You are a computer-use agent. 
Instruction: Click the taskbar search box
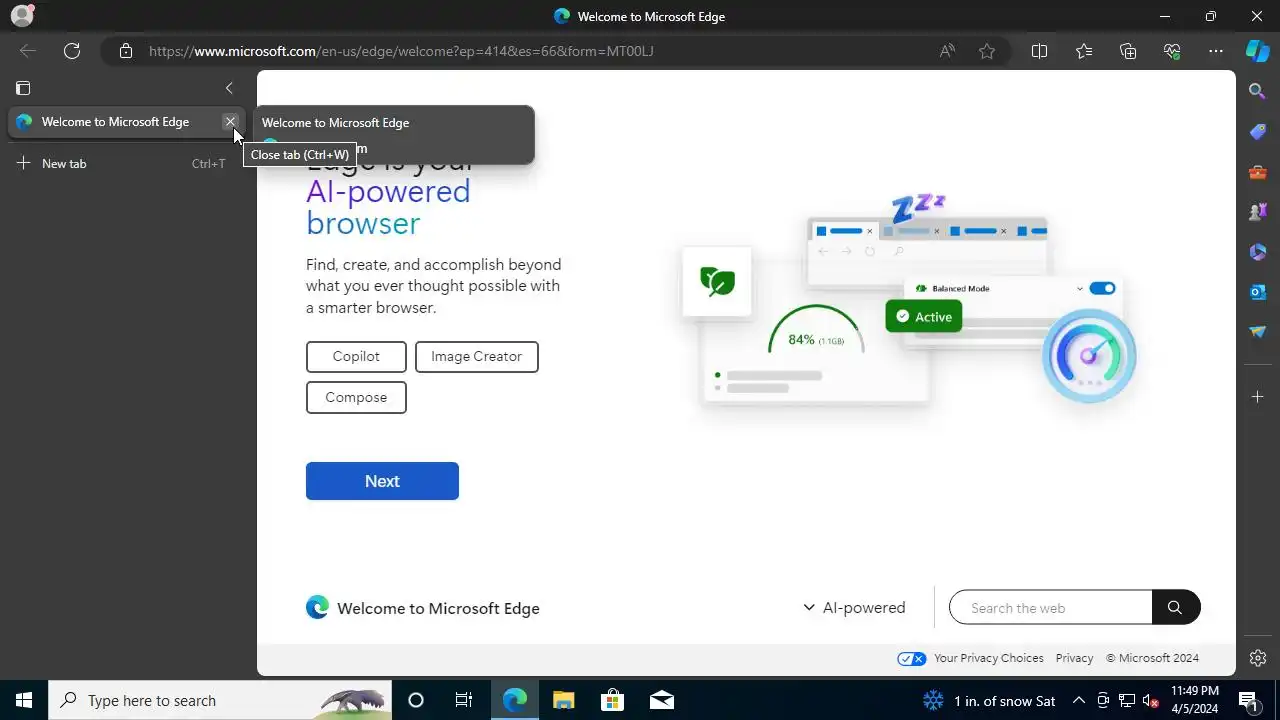click(220, 700)
